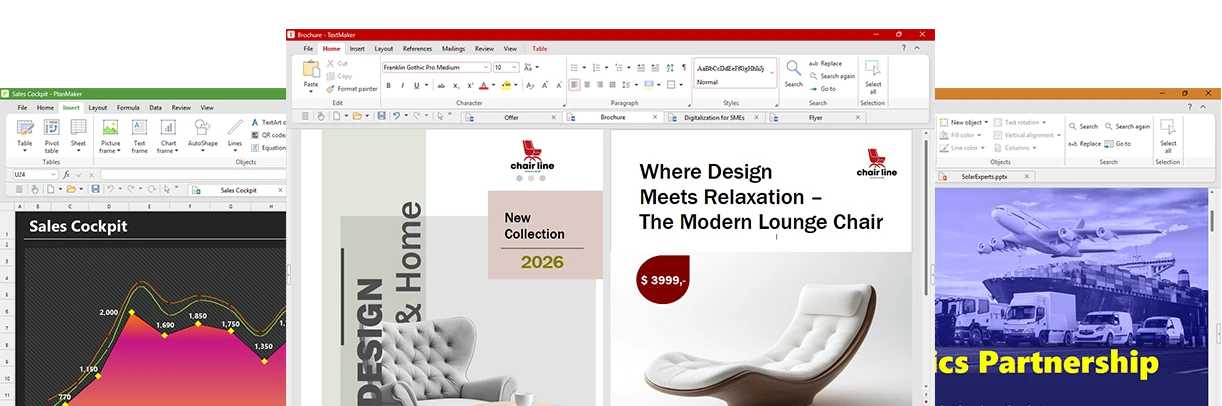Click the fx function icon in PlanMaker
This screenshot has width=1222, height=406.
[67, 174]
